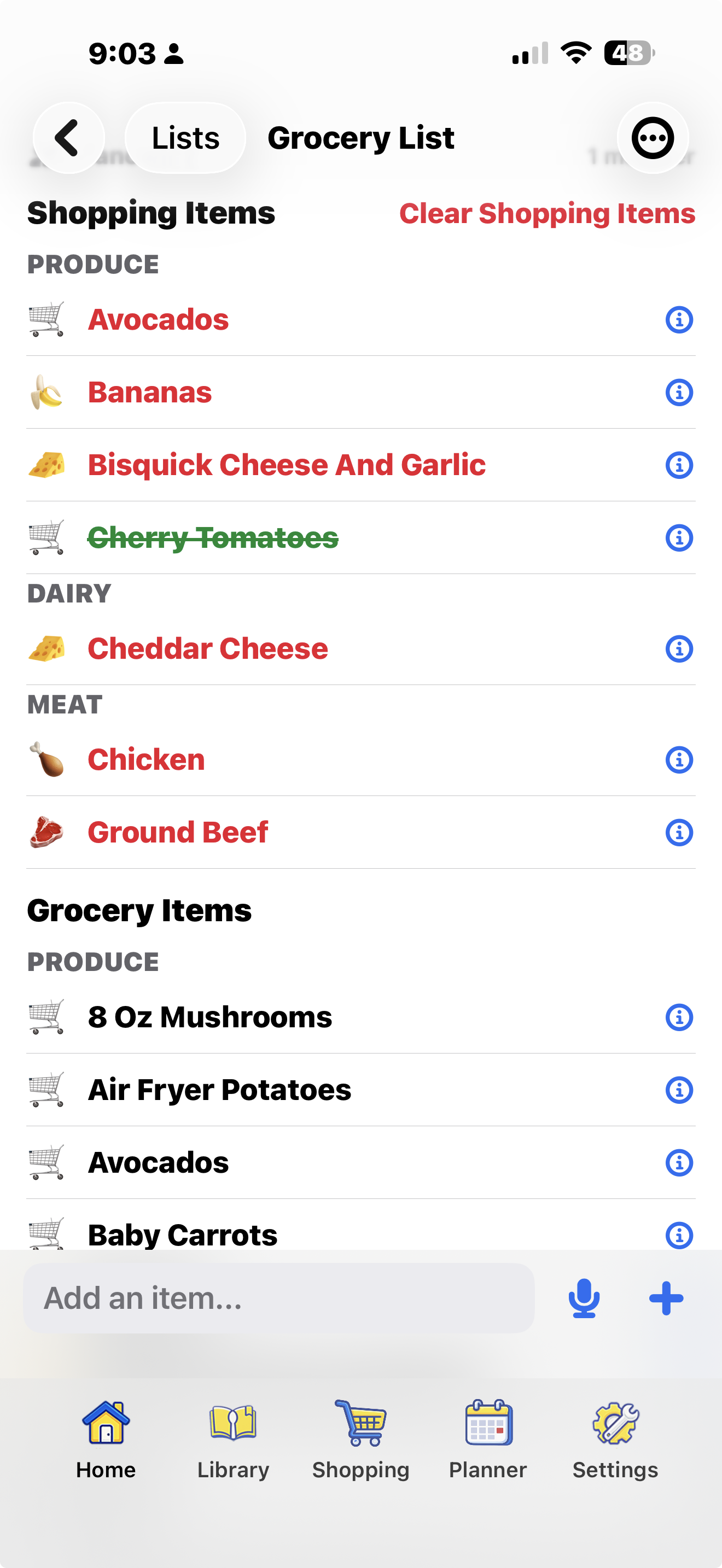
Task: Show details for Cheddar Cheese item
Action: click(x=679, y=649)
